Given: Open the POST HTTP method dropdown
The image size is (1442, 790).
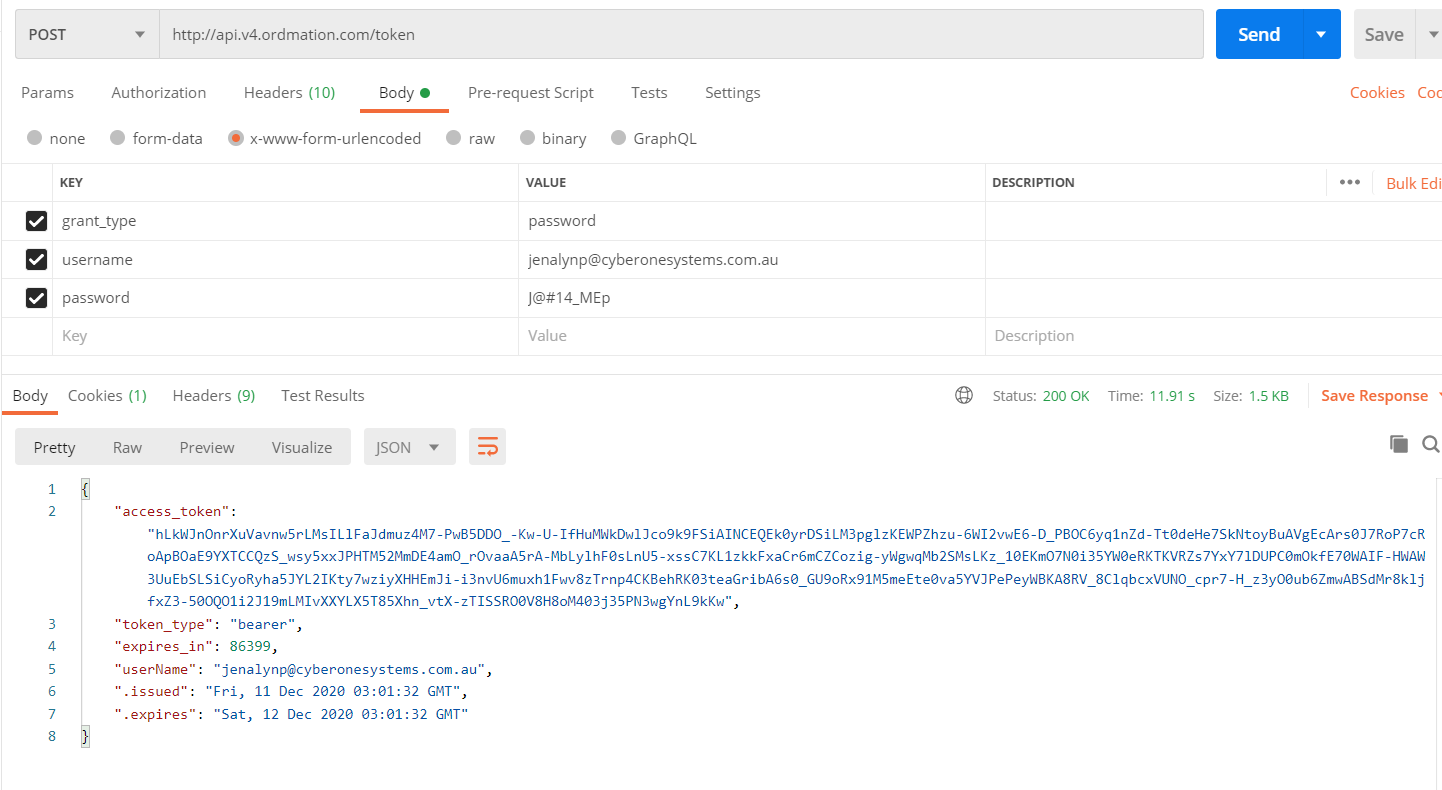Looking at the screenshot, I should pyautogui.click(x=86, y=35).
